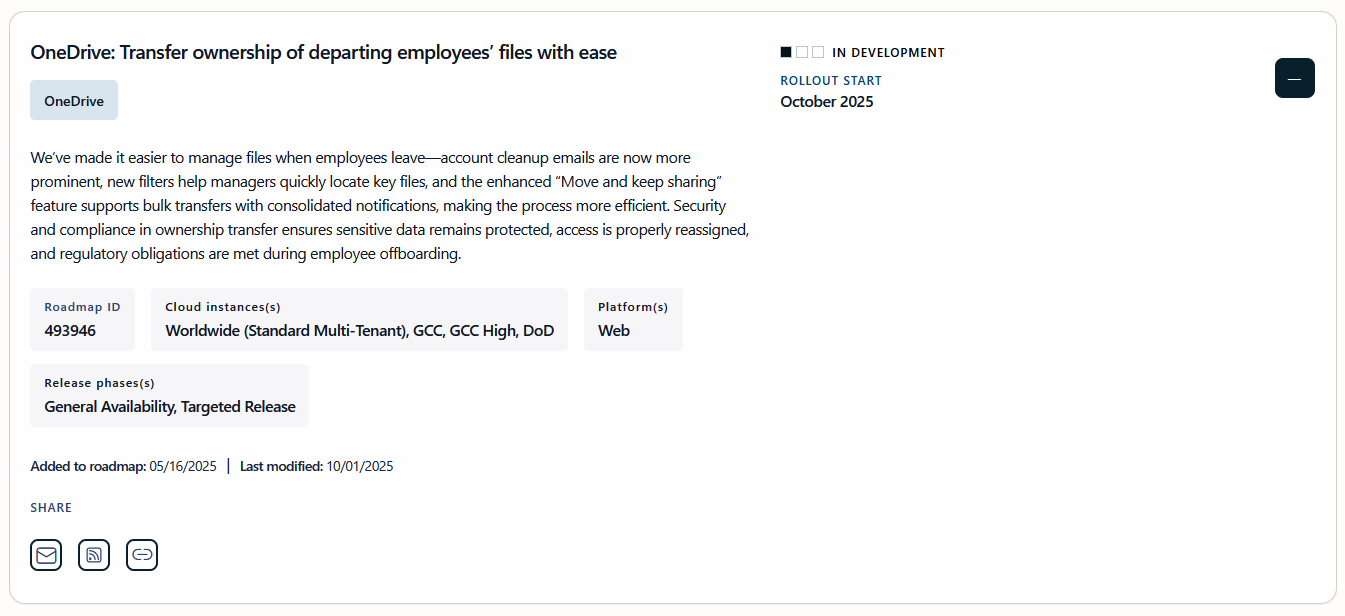This screenshot has height=616, width=1345.
Task: Click the SHARE section heading
Action: [51, 507]
